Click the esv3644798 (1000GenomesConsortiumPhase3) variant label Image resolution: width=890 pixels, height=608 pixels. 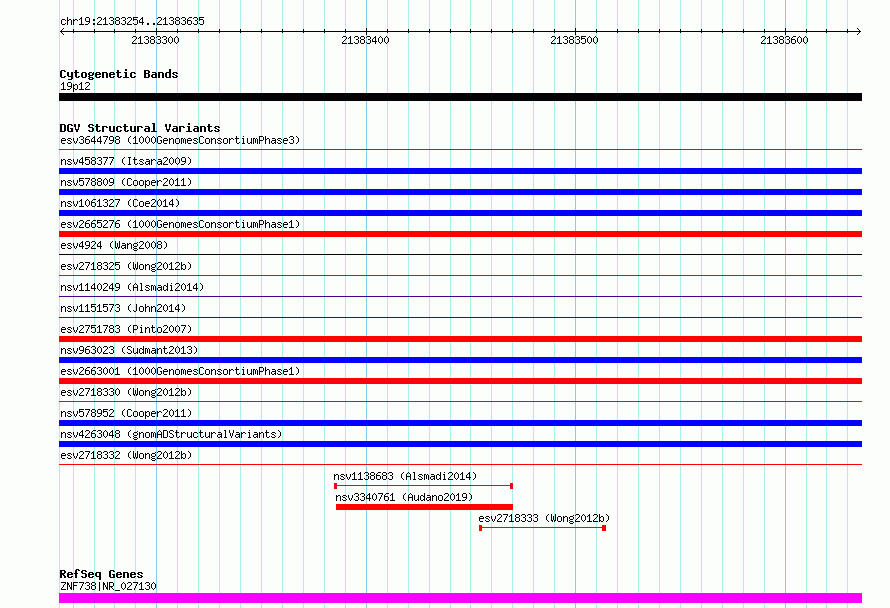[x=180, y=140]
